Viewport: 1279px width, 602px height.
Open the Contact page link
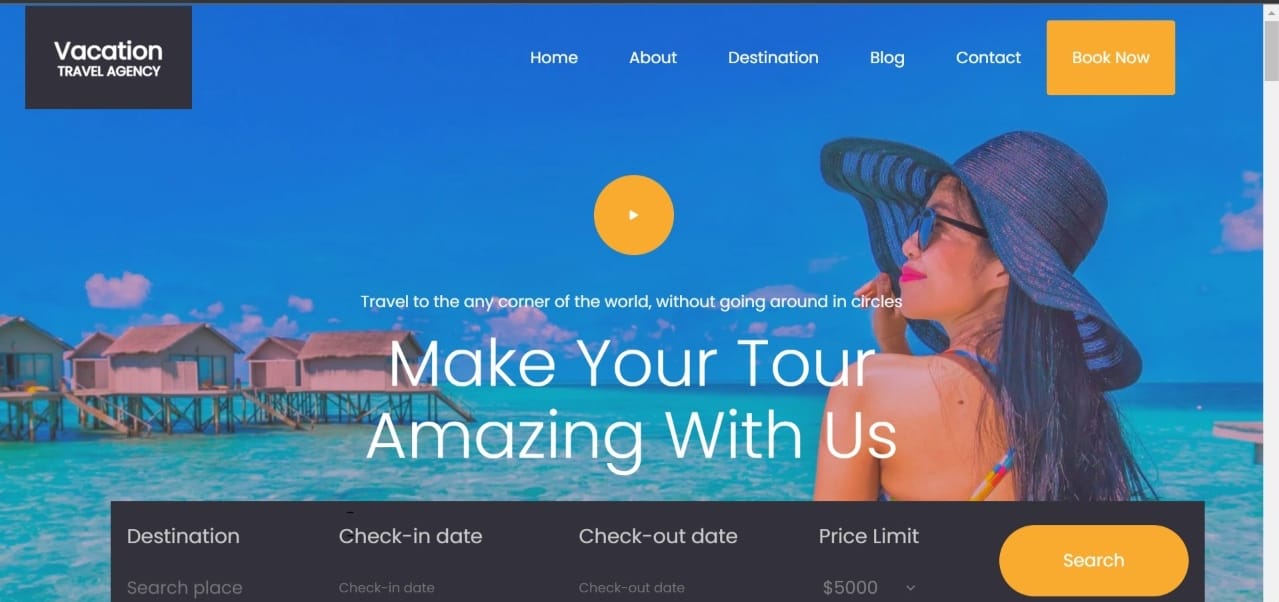988,58
